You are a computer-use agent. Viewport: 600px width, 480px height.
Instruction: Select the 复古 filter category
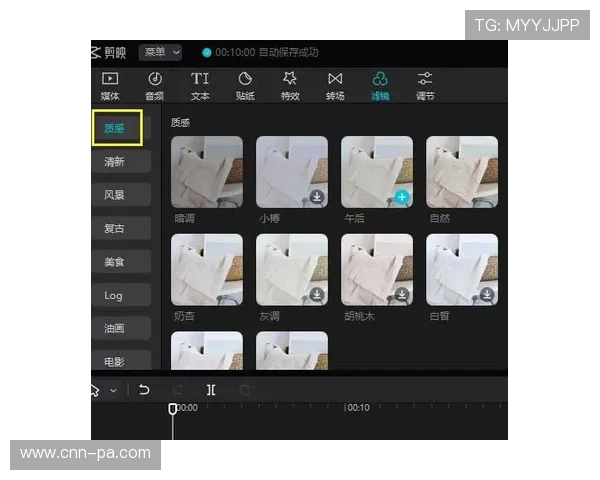(x=122, y=229)
